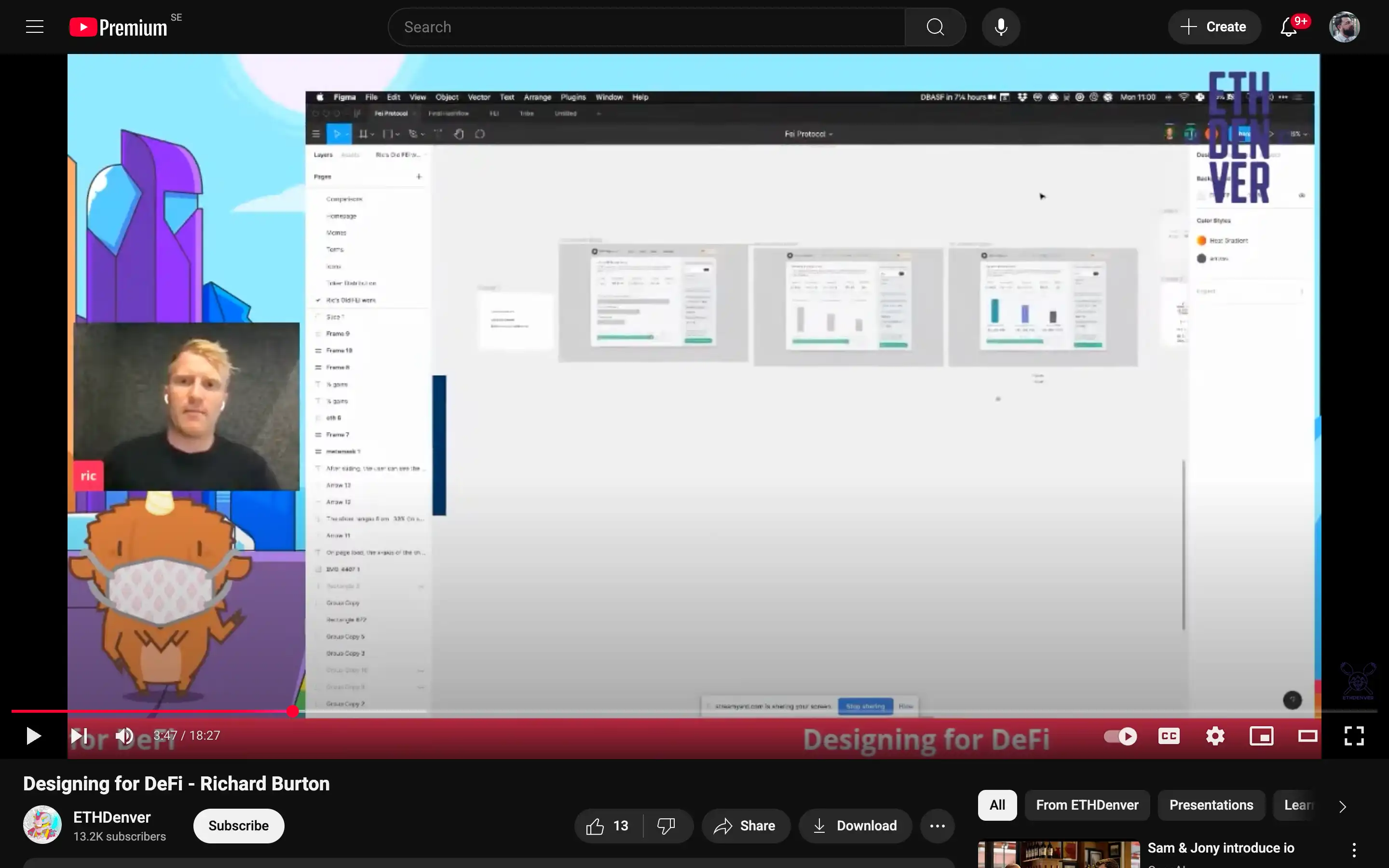Open the YouTube hamburger guide menu
Image resolution: width=1389 pixels, height=868 pixels.
(34, 27)
